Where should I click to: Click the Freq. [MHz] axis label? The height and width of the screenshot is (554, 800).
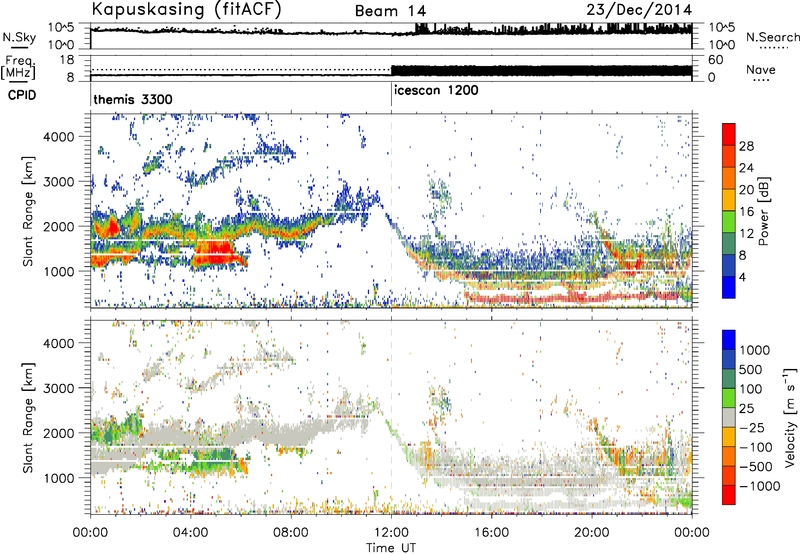click(19, 67)
